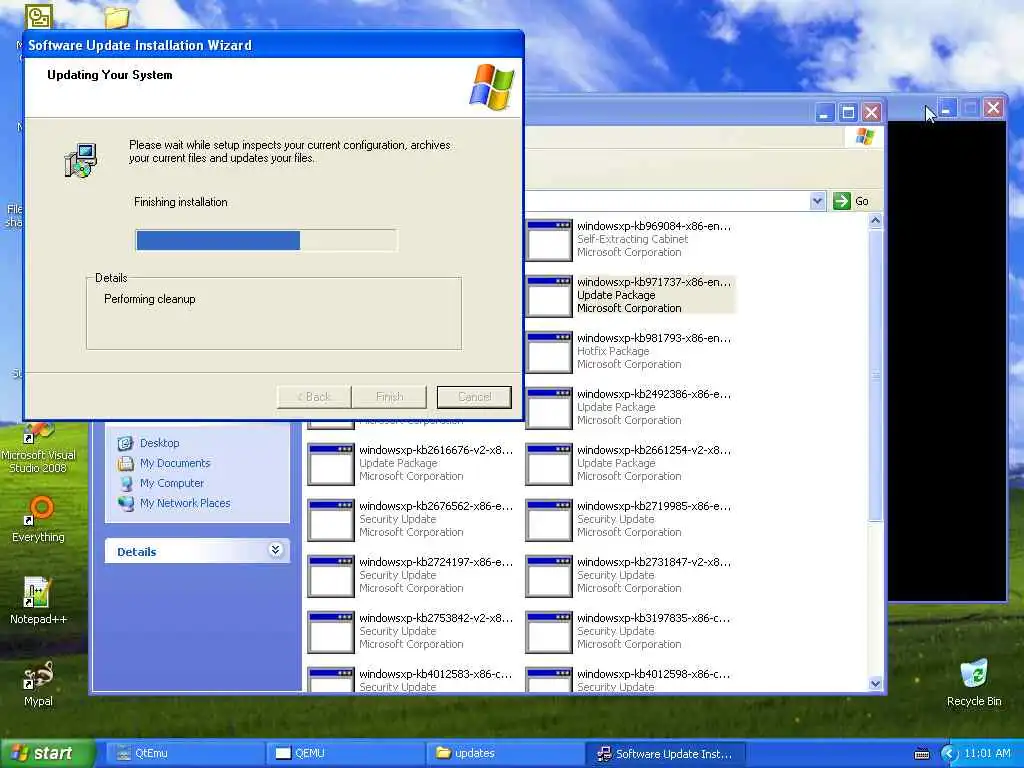This screenshot has height=768, width=1024.
Task: Open Microsoft Visual Studio 2008 desktop shortcut
Action: [x=39, y=447]
